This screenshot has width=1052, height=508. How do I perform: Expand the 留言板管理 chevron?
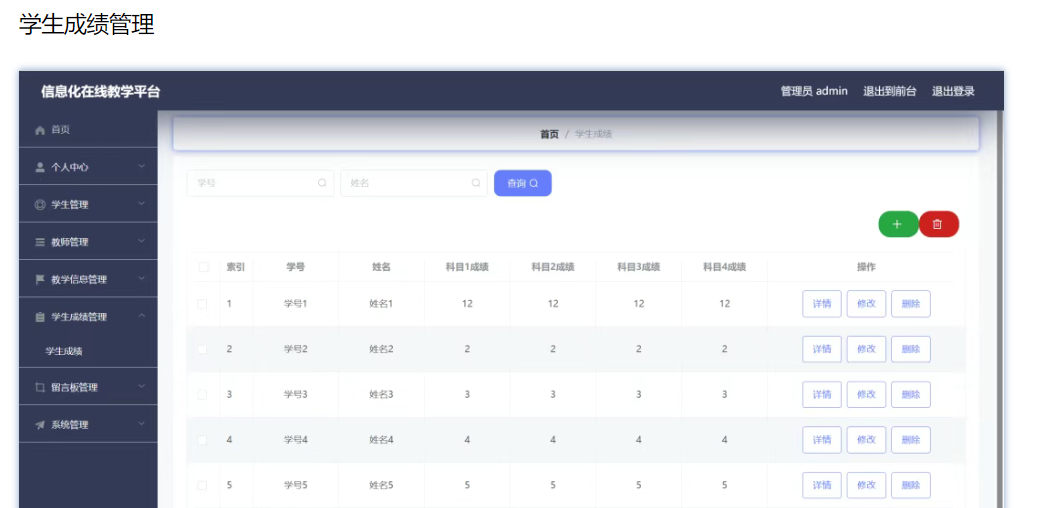[x=141, y=386]
